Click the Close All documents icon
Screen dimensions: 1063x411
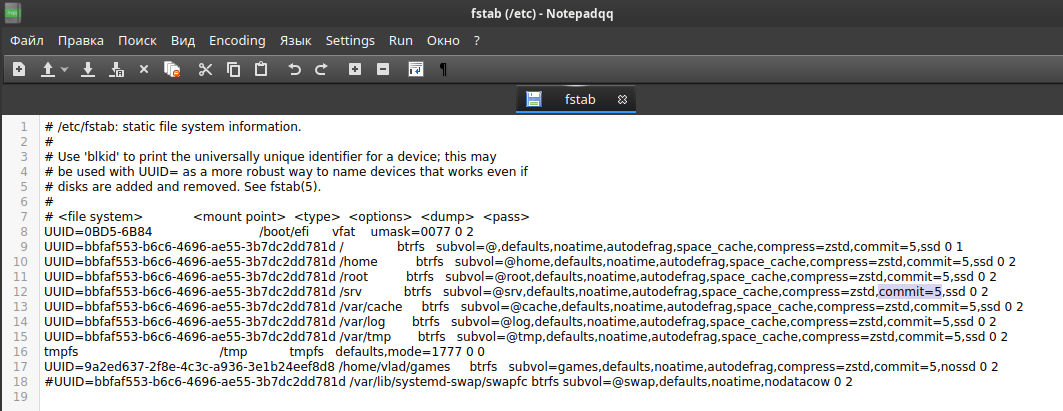point(172,69)
